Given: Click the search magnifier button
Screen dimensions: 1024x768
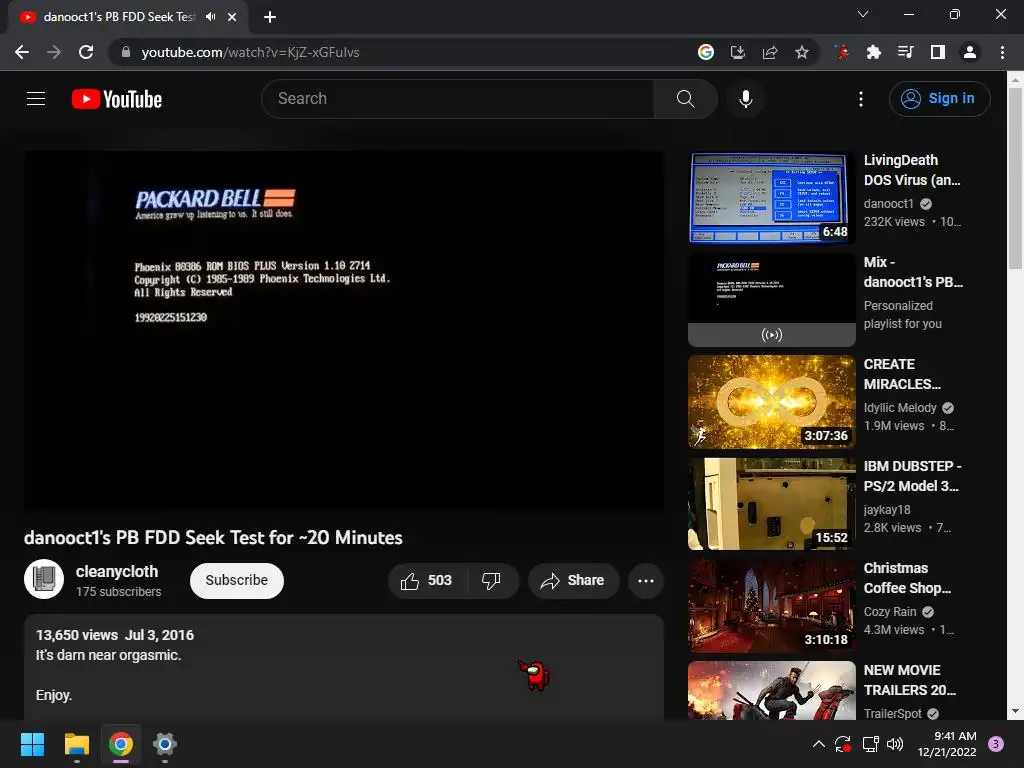Looking at the screenshot, I should coord(685,99).
